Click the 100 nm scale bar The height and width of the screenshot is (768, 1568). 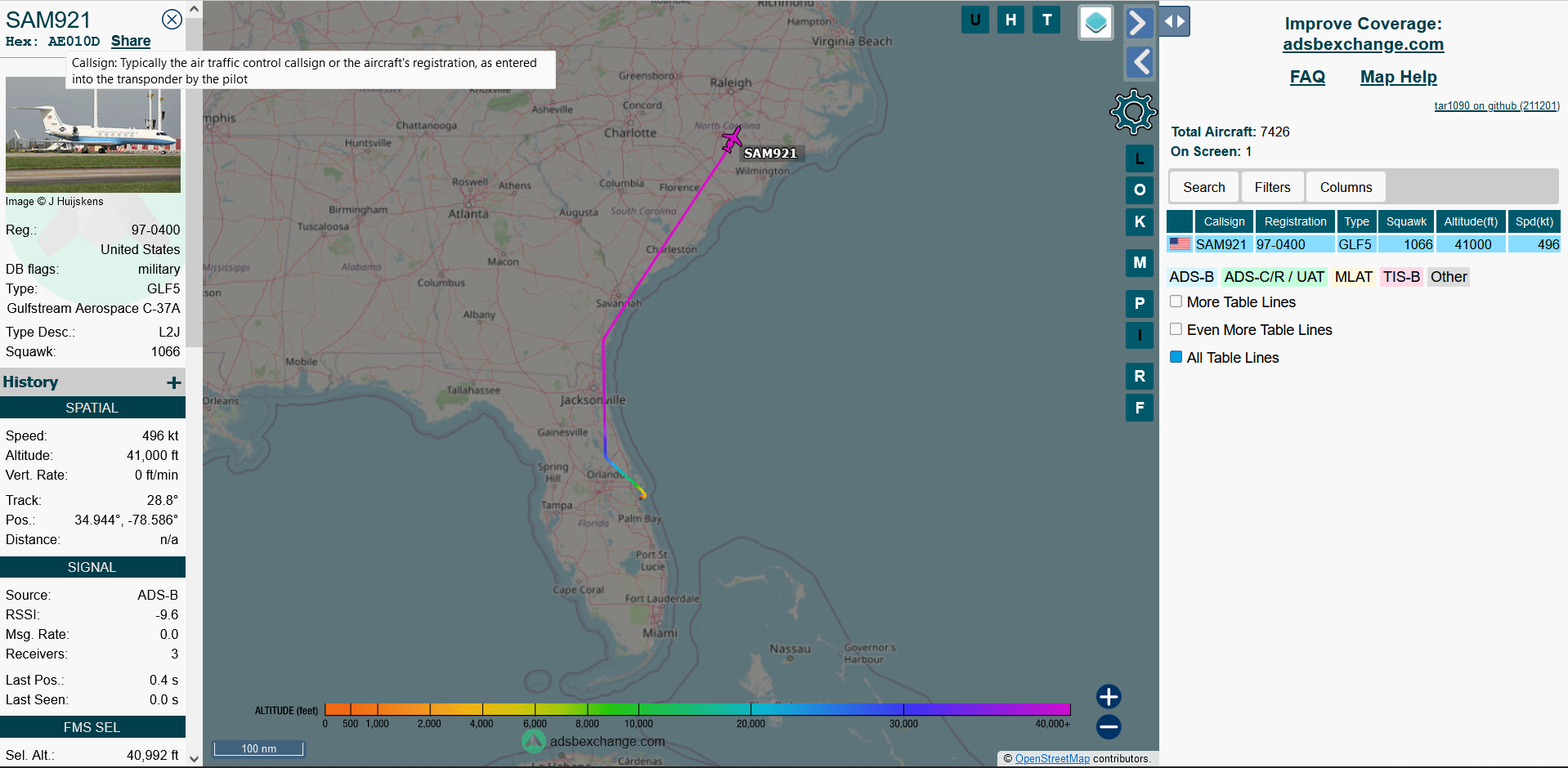coord(258,748)
